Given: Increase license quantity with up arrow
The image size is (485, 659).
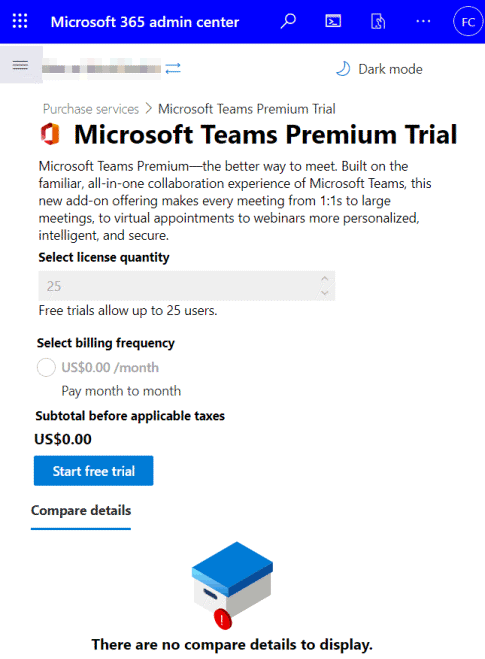Looking at the screenshot, I should click(x=324, y=279).
